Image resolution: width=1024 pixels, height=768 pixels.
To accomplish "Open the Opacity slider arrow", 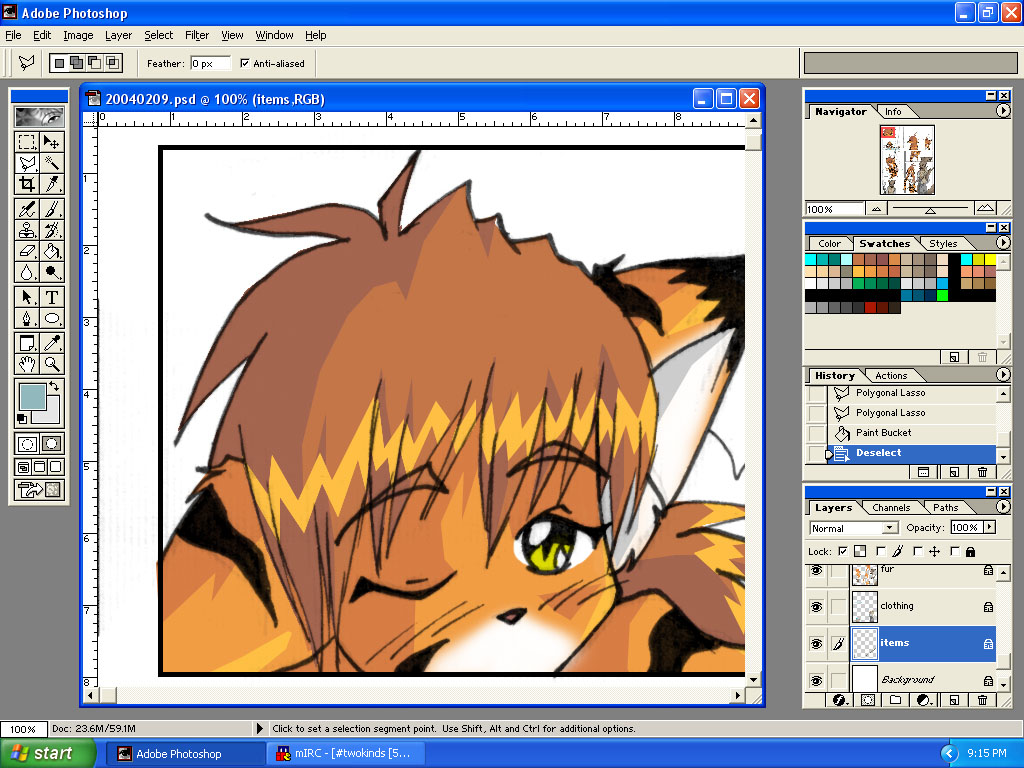I will tap(989, 527).
